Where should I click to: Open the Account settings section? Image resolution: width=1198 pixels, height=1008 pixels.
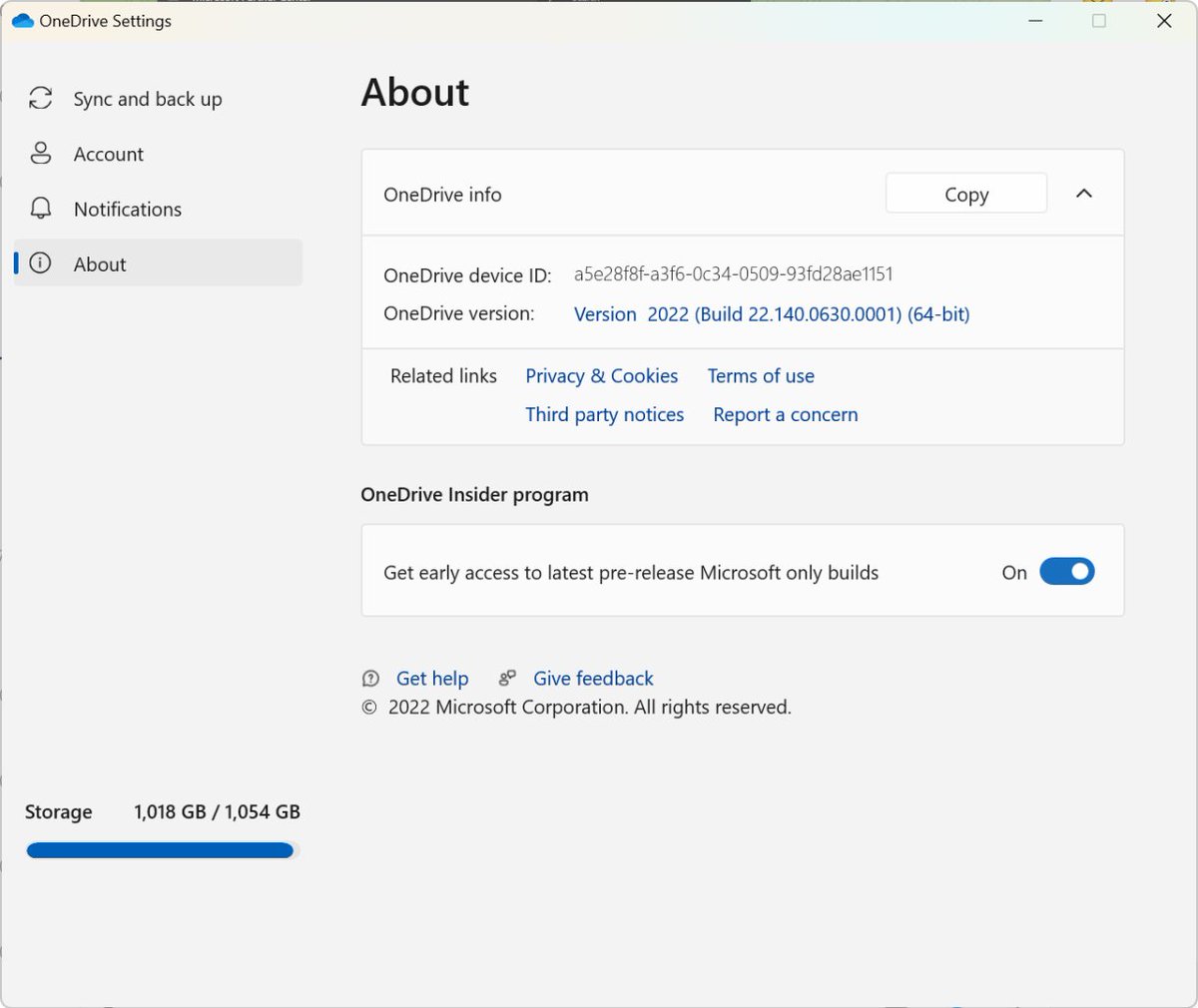coord(158,153)
